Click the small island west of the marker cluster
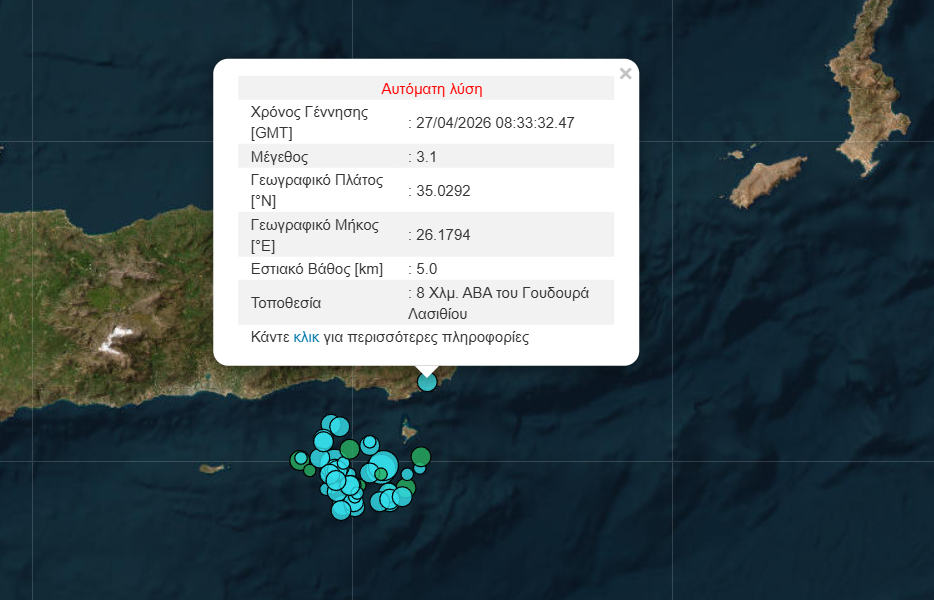 tap(209, 468)
